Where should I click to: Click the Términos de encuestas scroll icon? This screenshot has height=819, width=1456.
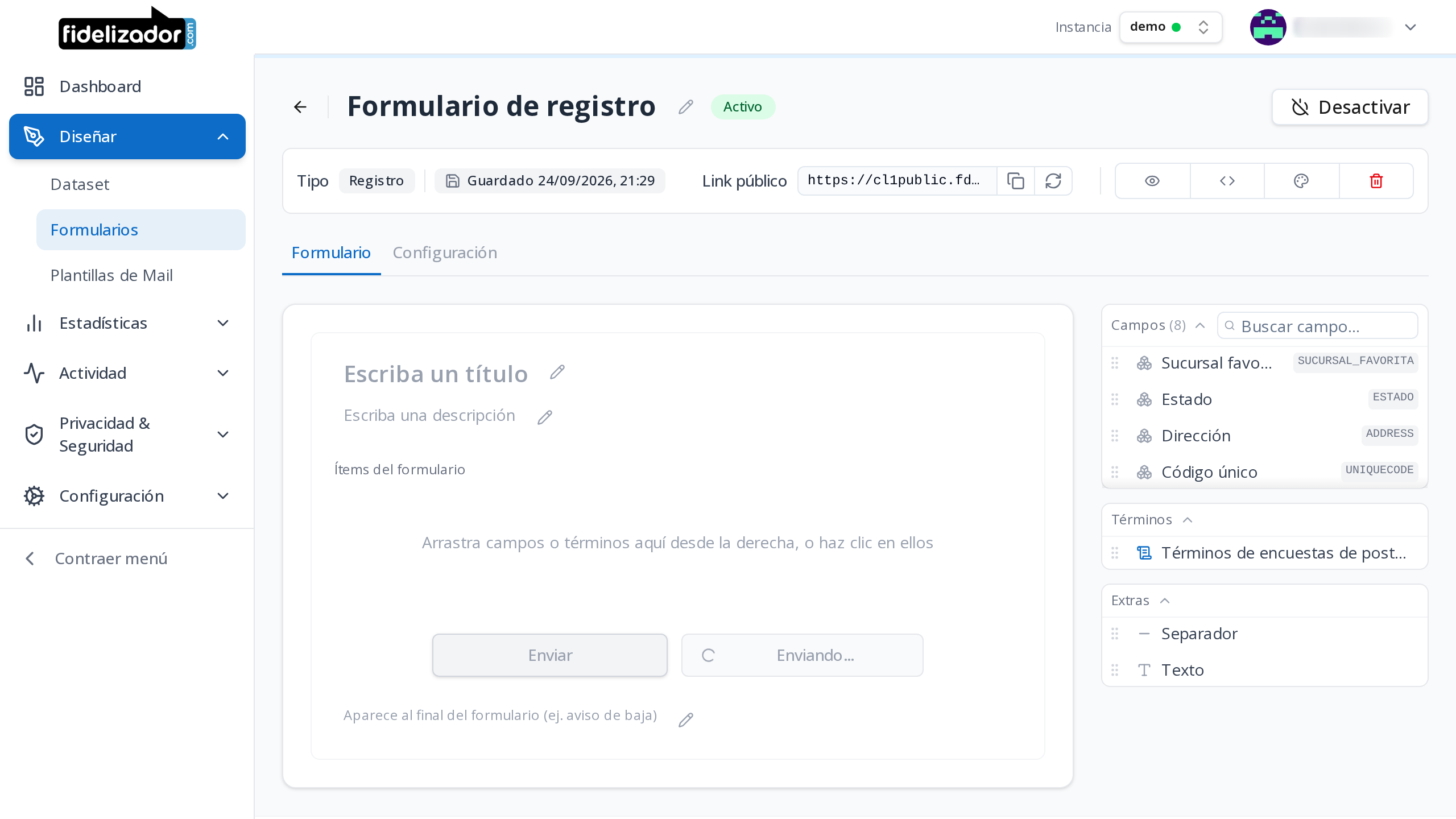point(1144,553)
